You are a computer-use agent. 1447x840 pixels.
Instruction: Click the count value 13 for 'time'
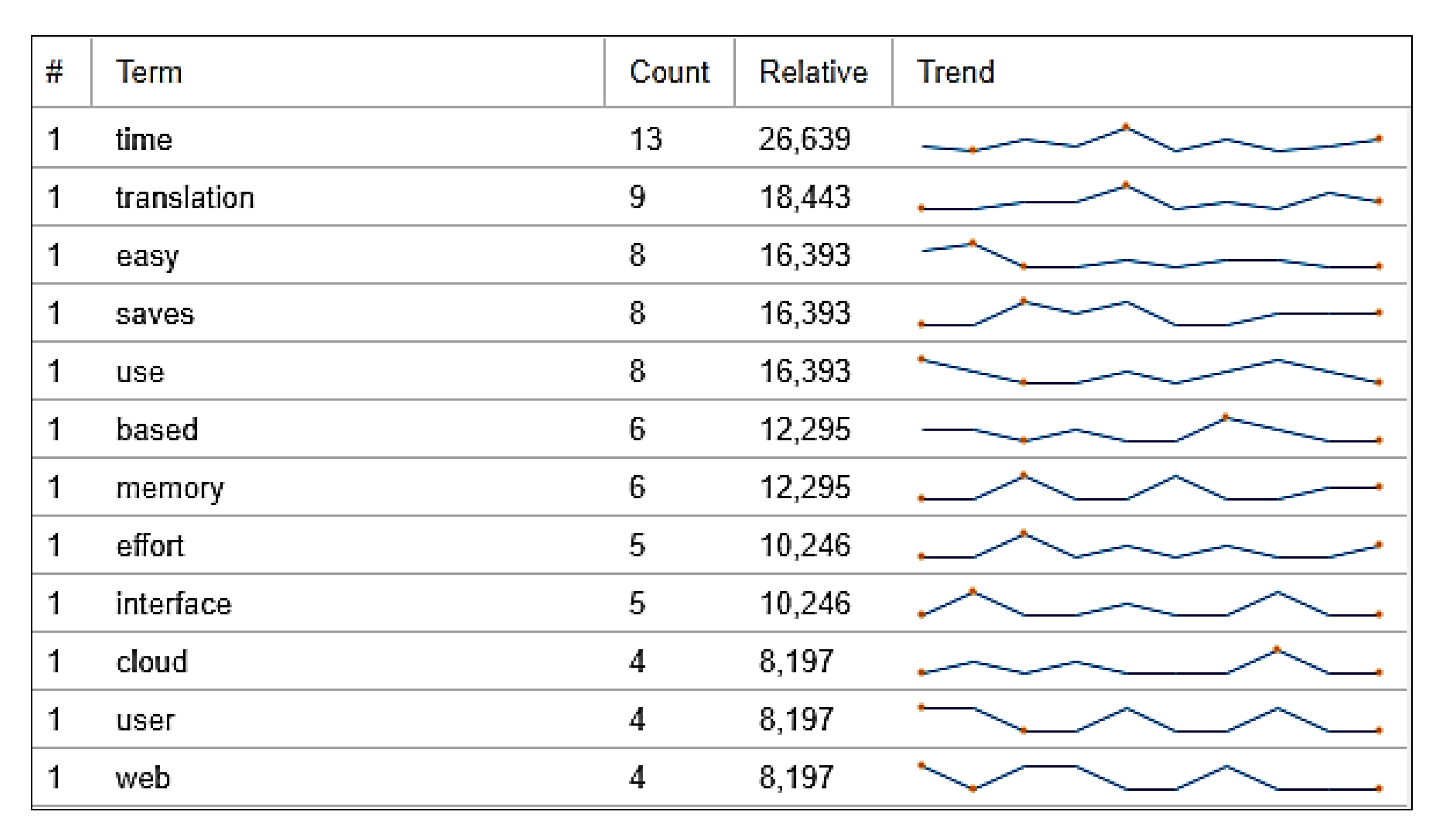[x=646, y=139]
